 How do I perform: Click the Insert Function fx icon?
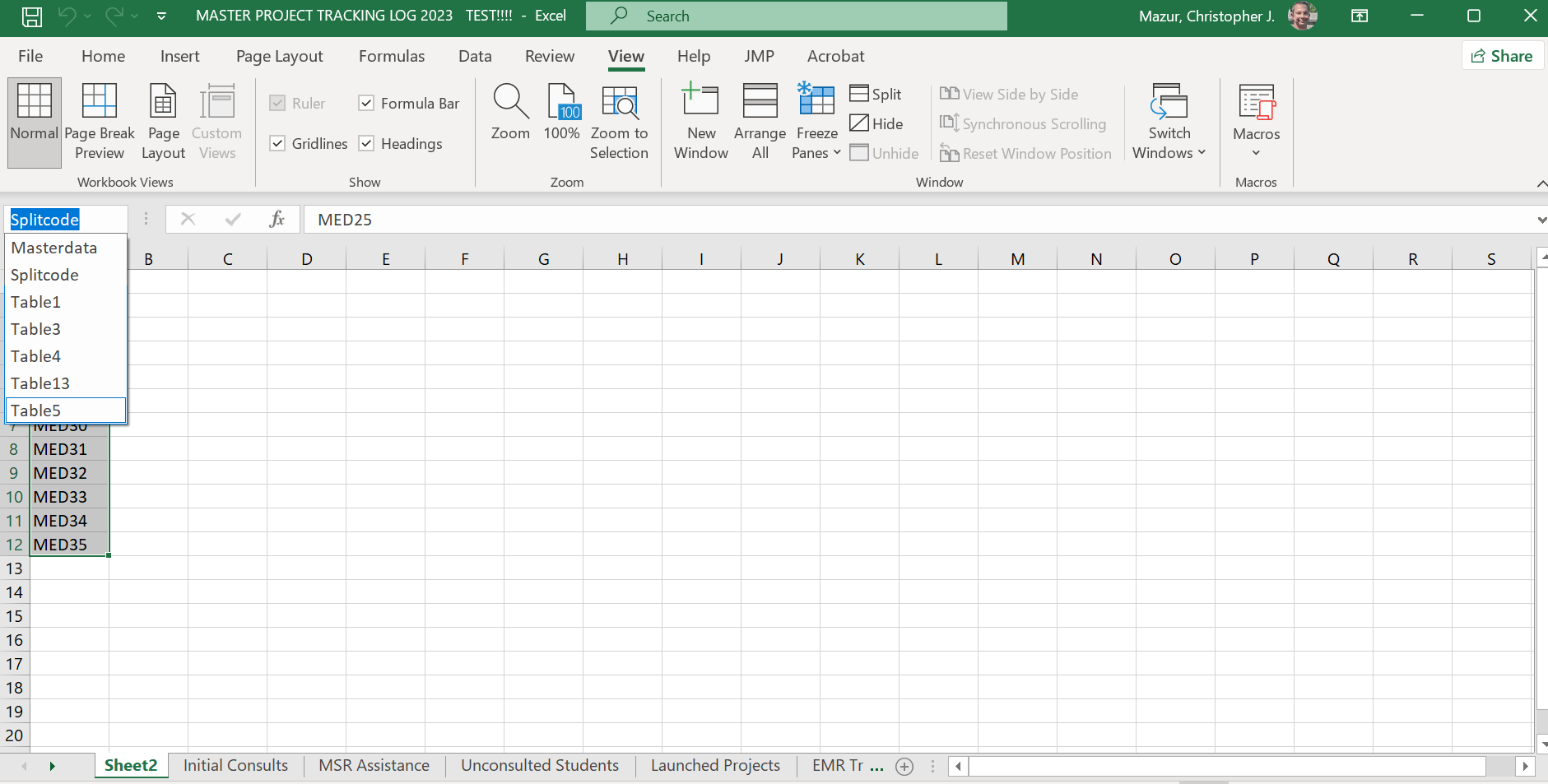coord(277,219)
